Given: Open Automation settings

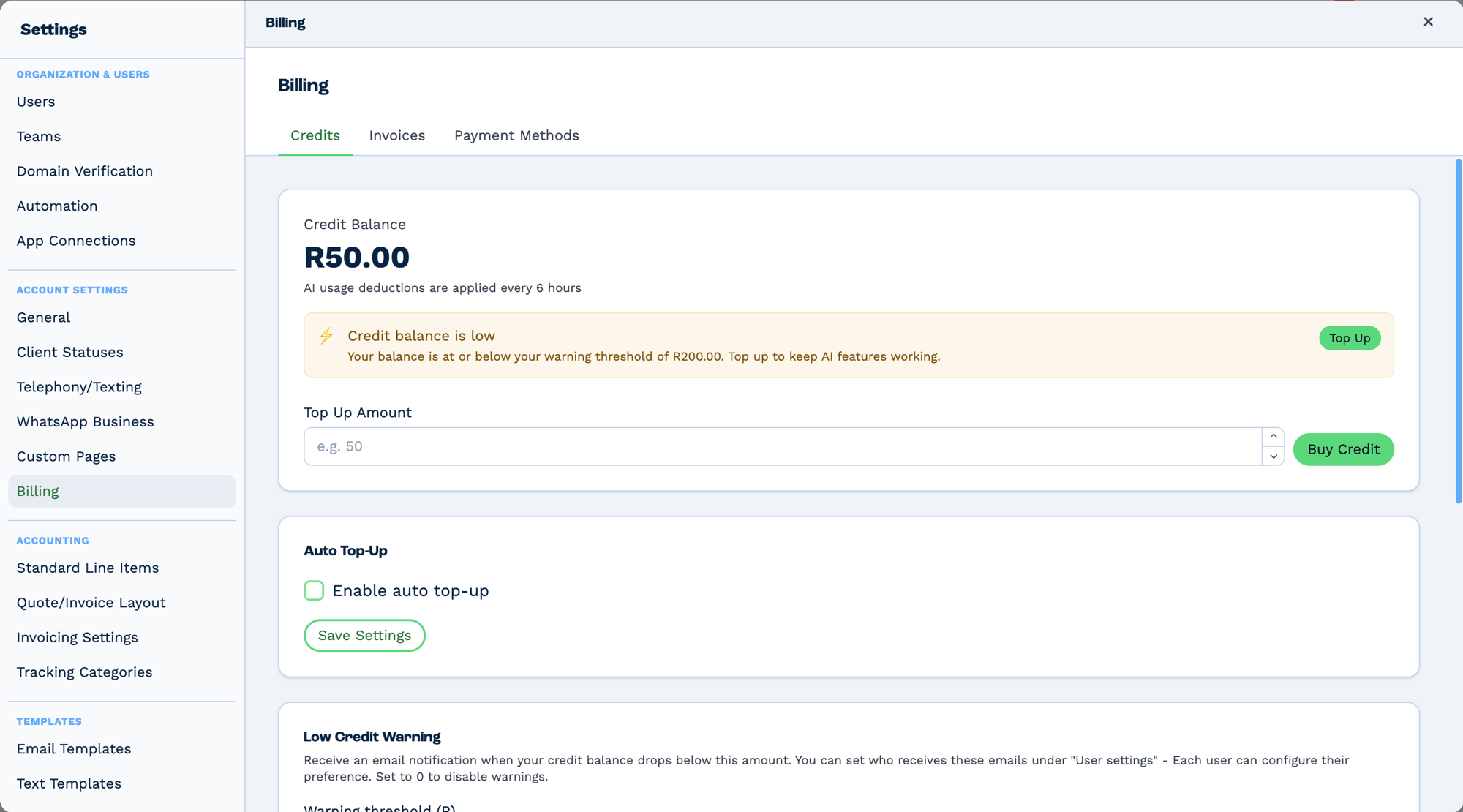Looking at the screenshot, I should (x=122, y=206).
